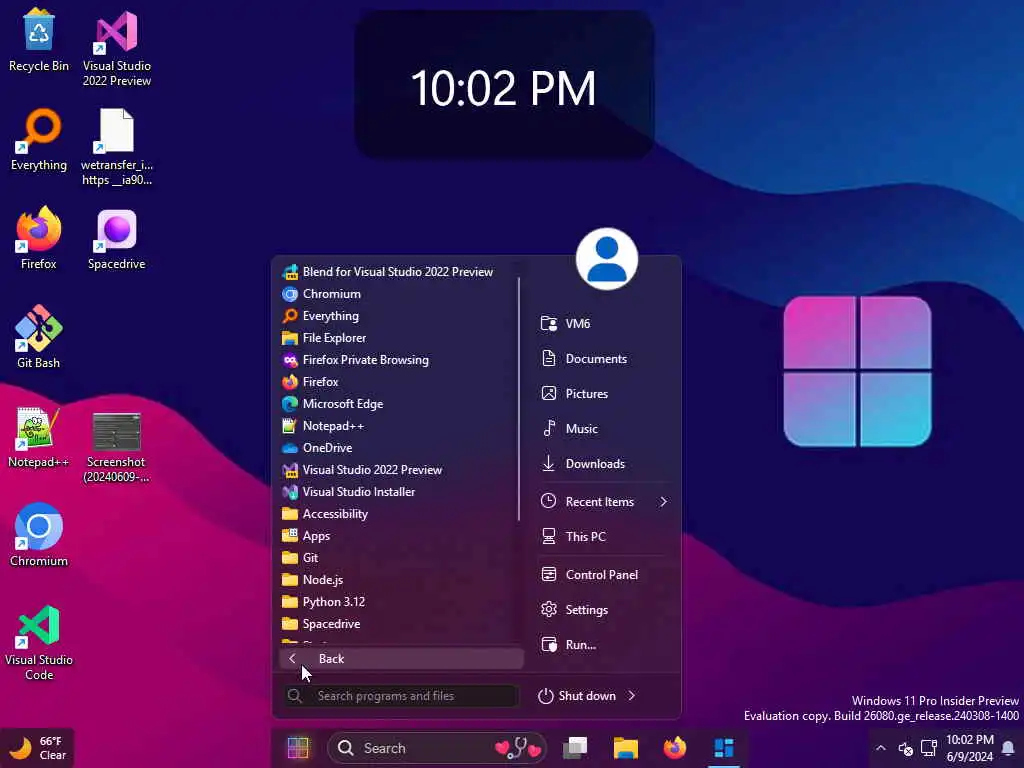This screenshot has width=1024, height=768.
Task: Open Visual Studio 2022 Preview desktop shortcut
Action: point(117,48)
